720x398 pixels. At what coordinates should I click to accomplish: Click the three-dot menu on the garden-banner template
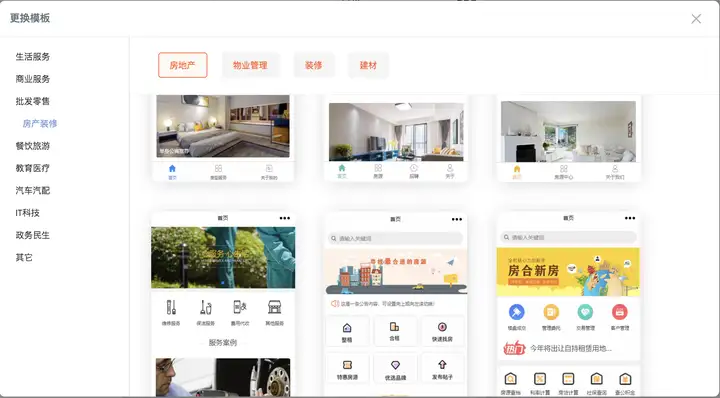coord(285,218)
